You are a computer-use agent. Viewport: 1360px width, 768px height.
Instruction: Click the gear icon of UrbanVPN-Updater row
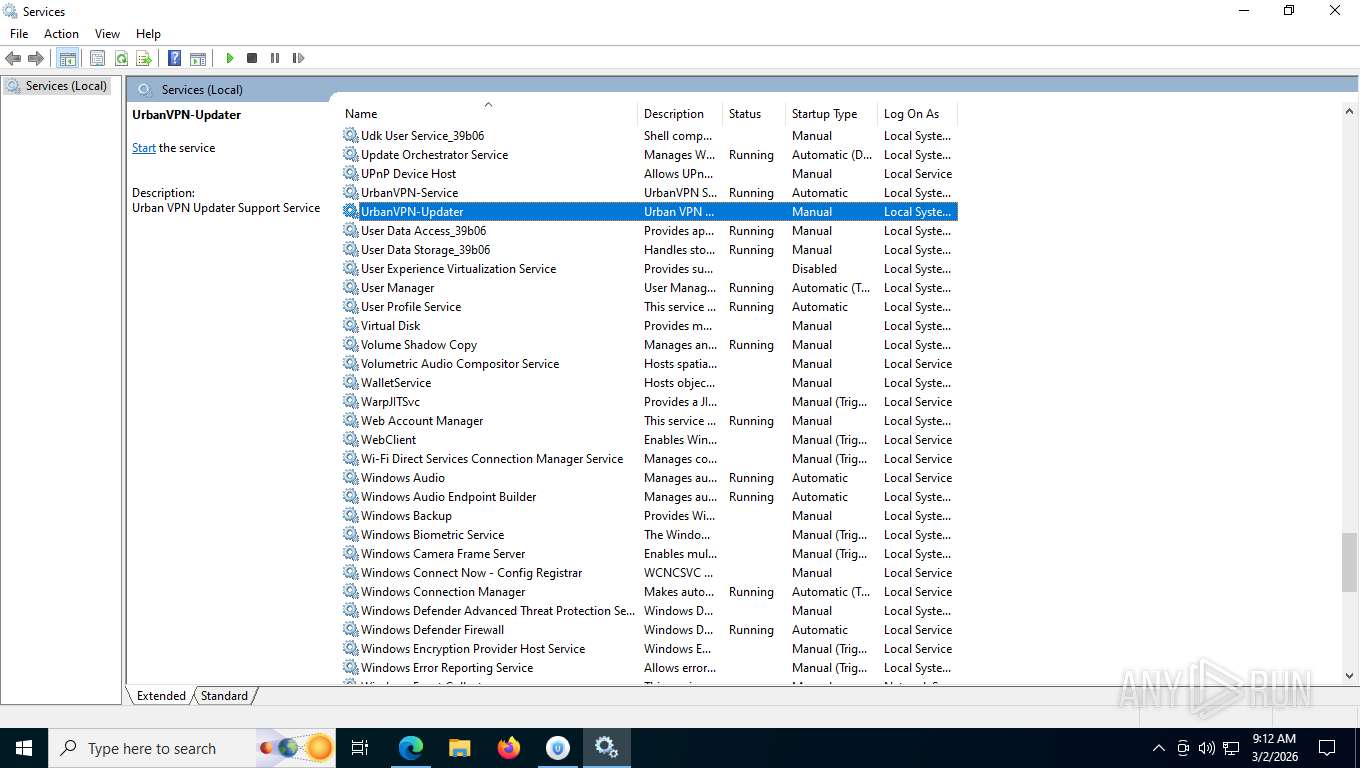tap(350, 212)
